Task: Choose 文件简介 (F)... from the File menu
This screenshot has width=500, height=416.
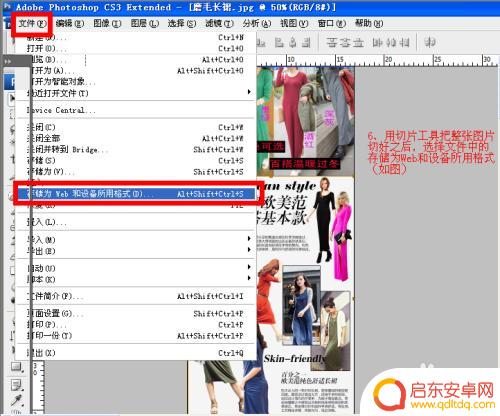Action: point(136,296)
